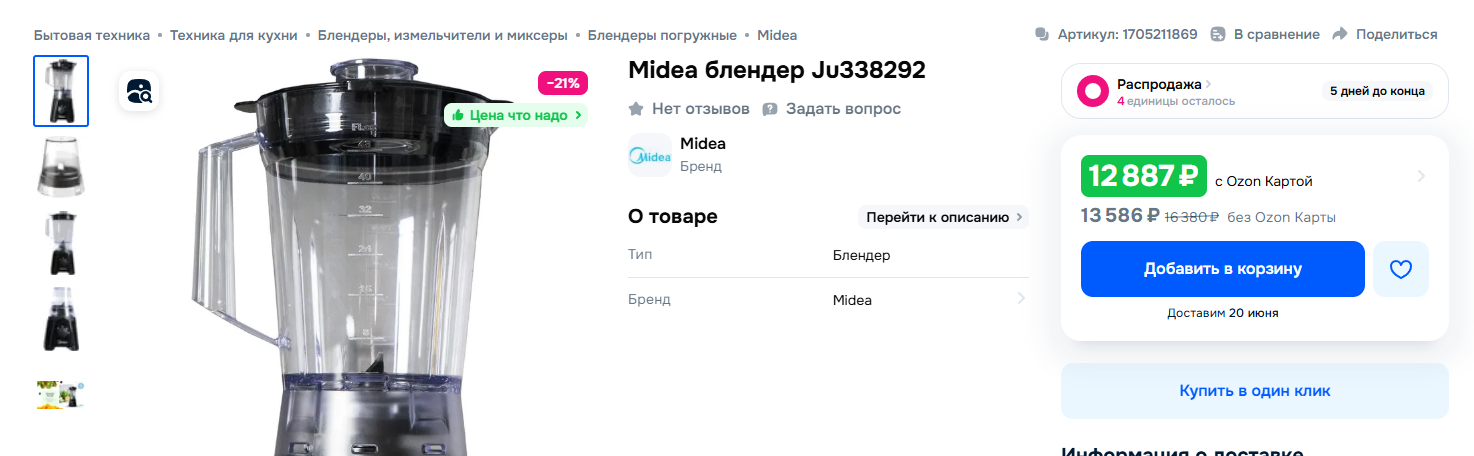Click the pink Распродажа circle icon
1474x456 pixels.
pos(1093,91)
